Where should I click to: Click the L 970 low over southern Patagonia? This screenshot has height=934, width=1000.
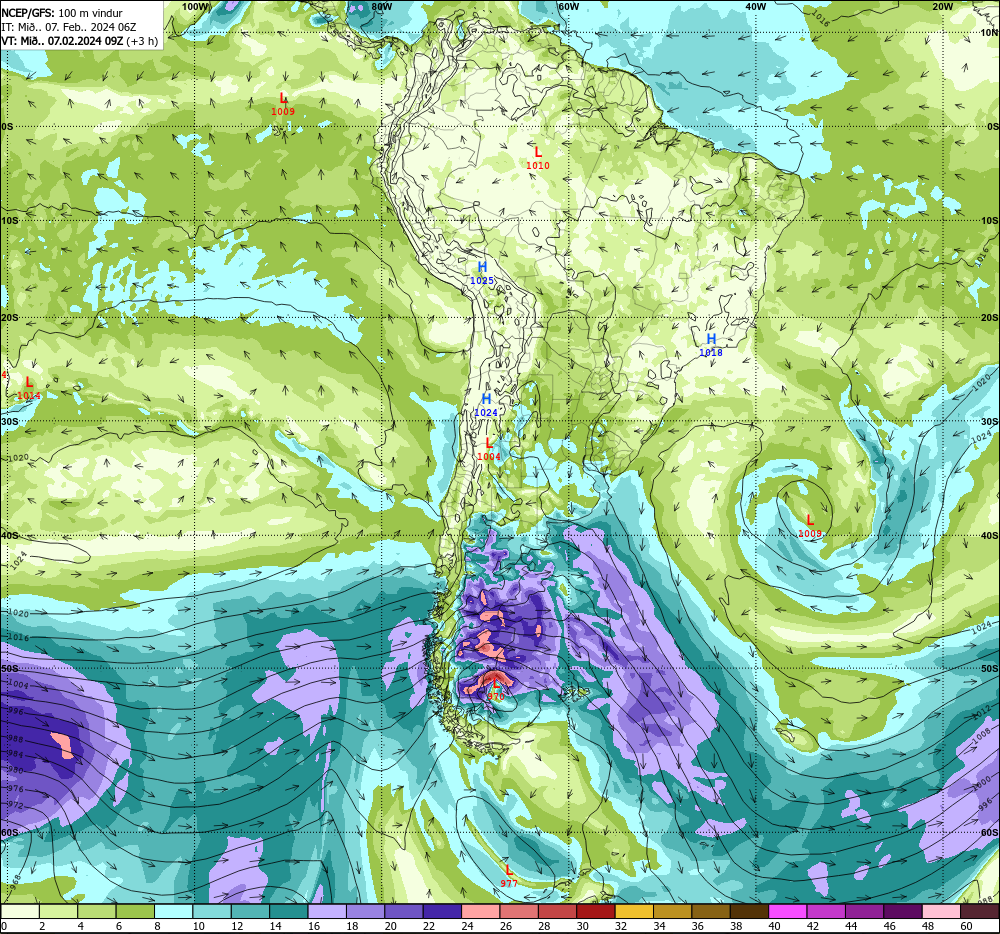point(496,689)
